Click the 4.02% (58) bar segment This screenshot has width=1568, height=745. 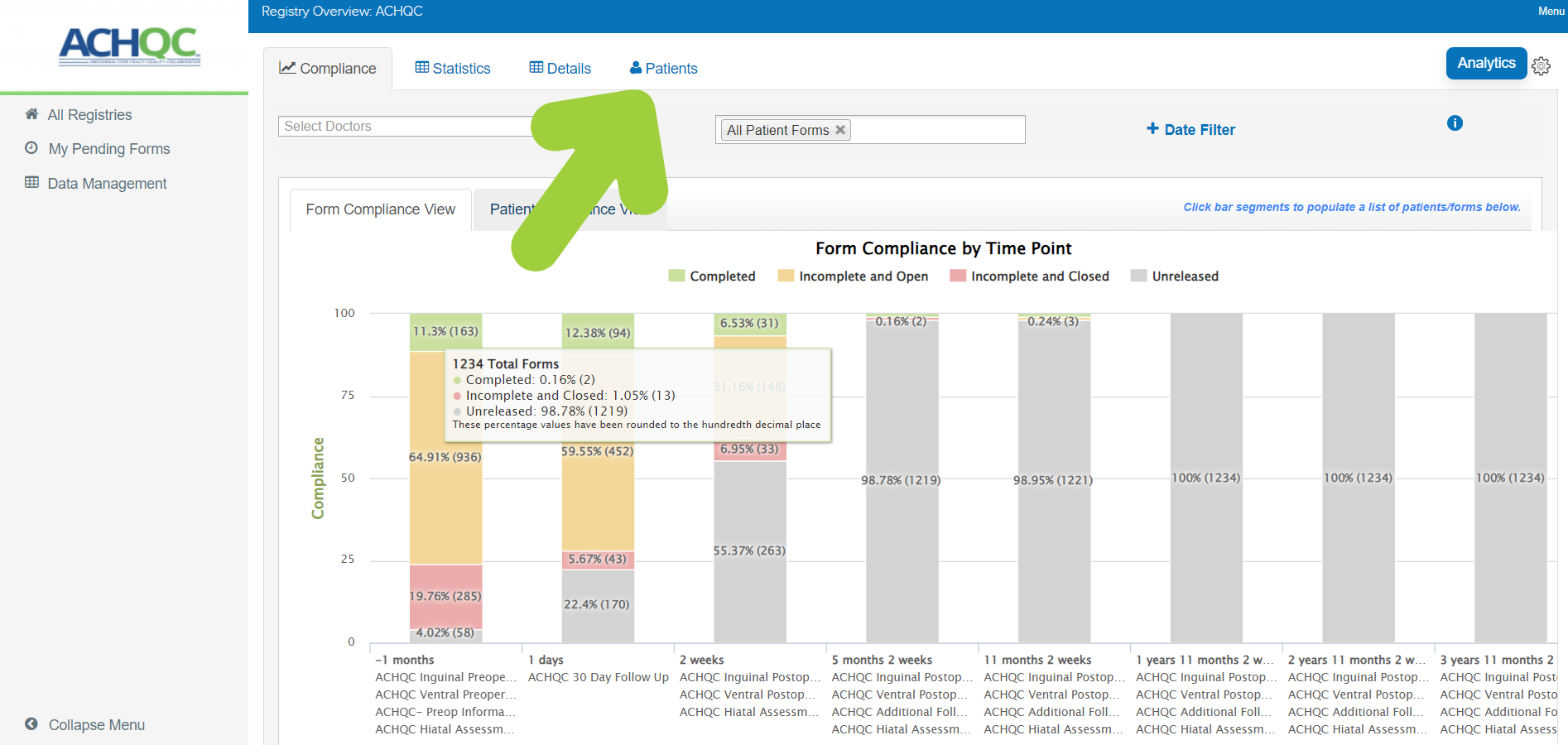tap(445, 636)
